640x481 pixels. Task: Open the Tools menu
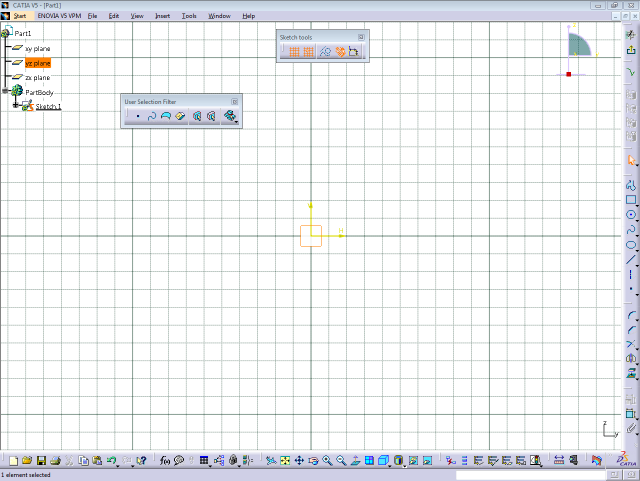pyautogui.click(x=189, y=16)
